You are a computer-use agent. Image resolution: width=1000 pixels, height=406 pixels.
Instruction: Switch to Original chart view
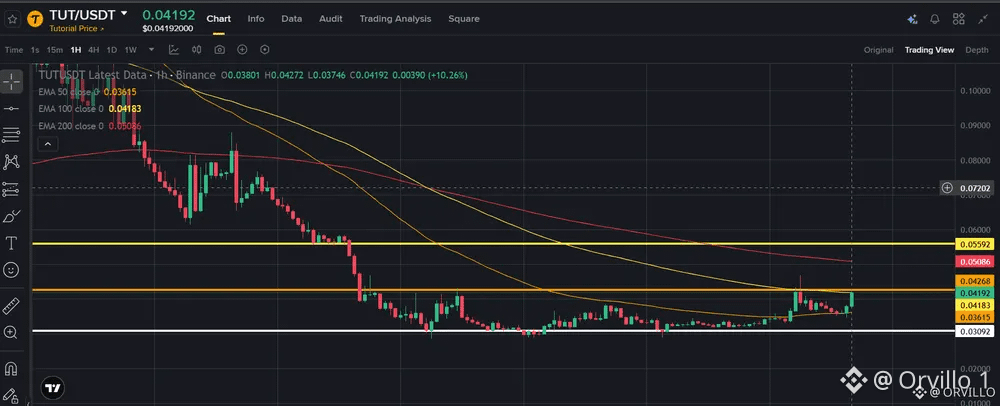pyautogui.click(x=878, y=50)
